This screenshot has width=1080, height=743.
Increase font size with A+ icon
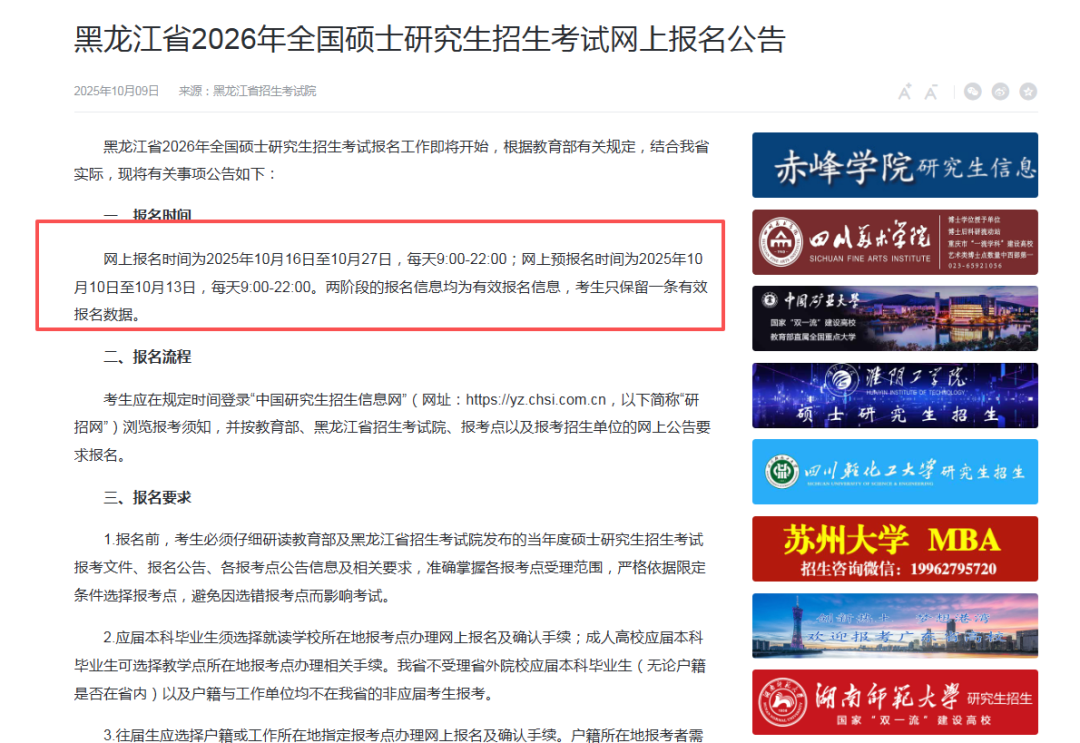(x=904, y=92)
